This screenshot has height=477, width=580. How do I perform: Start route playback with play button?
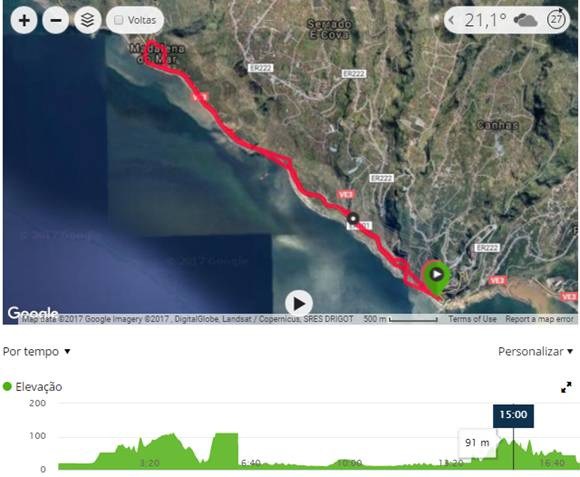click(x=299, y=304)
